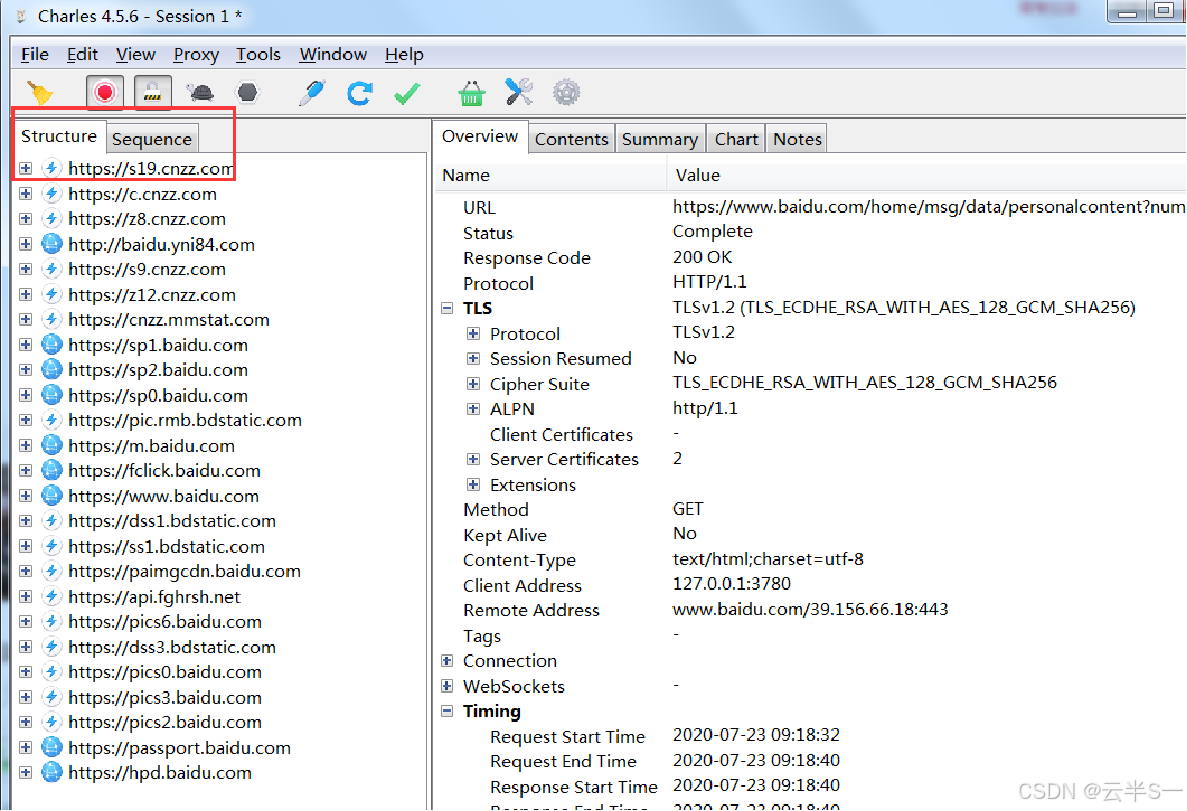
Task: Click the pen Compose icon
Action: (x=312, y=92)
